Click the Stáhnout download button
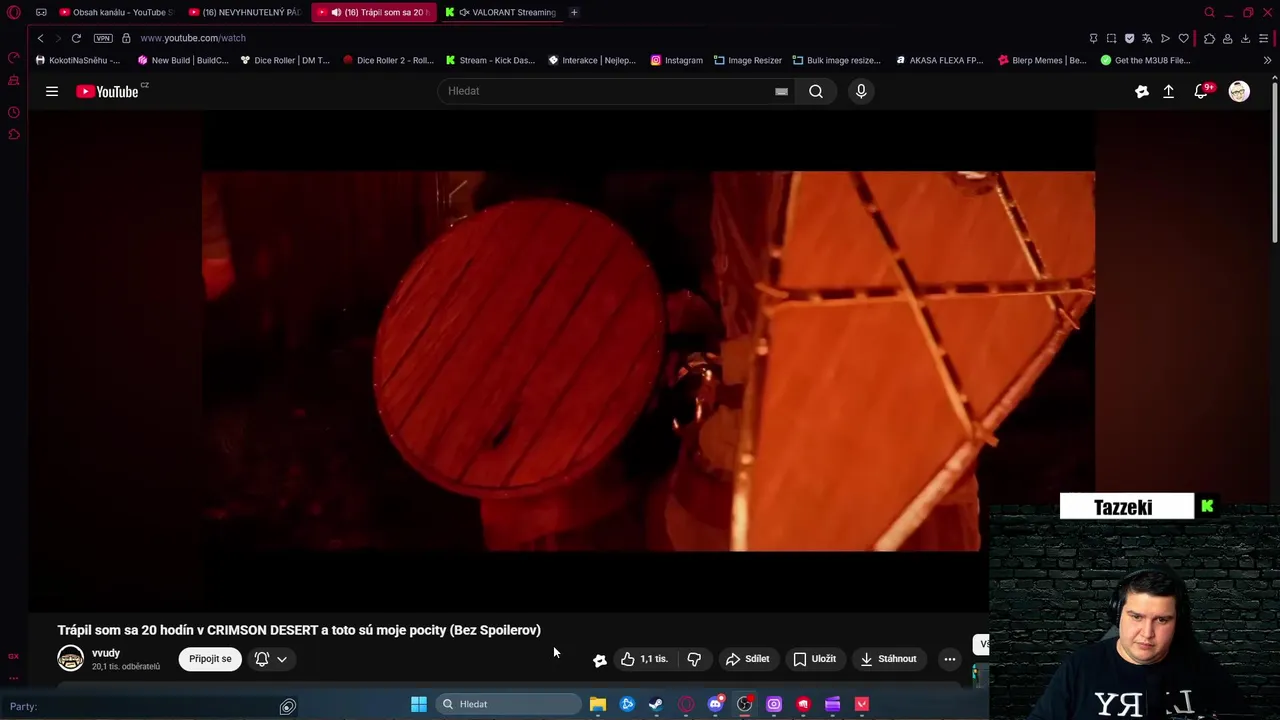Screen dimensions: 1280x720 tap(888, 659)
